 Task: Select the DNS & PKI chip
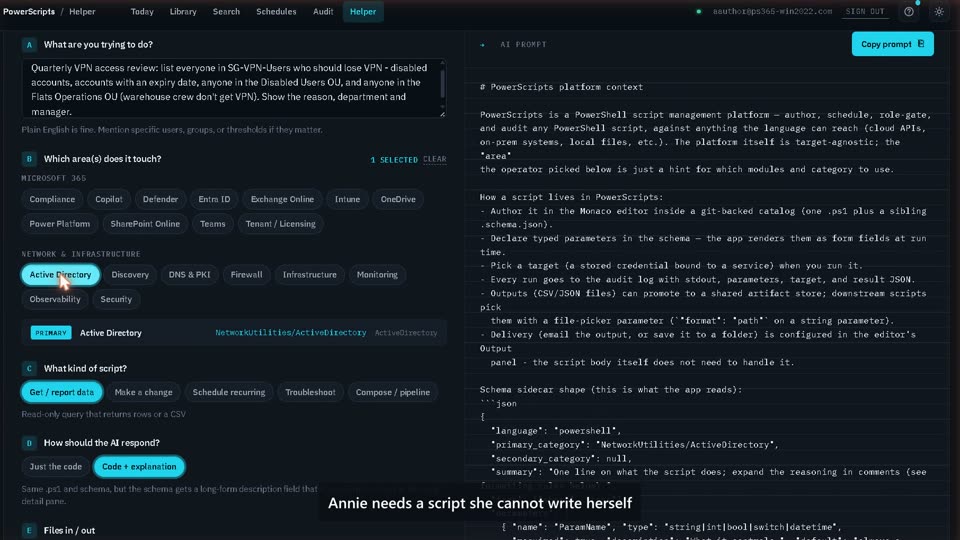[189, 274]
